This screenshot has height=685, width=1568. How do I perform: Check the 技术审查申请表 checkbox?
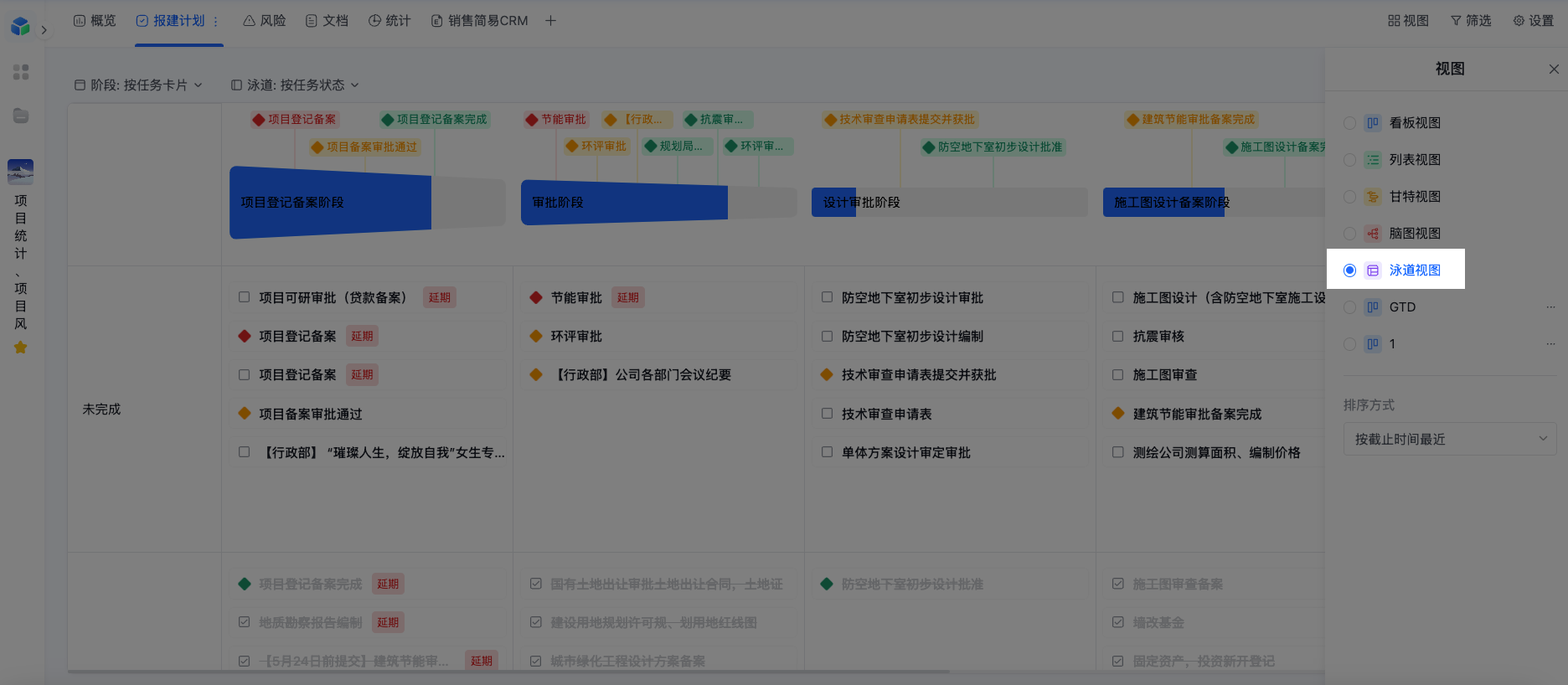tap(827, 414)
